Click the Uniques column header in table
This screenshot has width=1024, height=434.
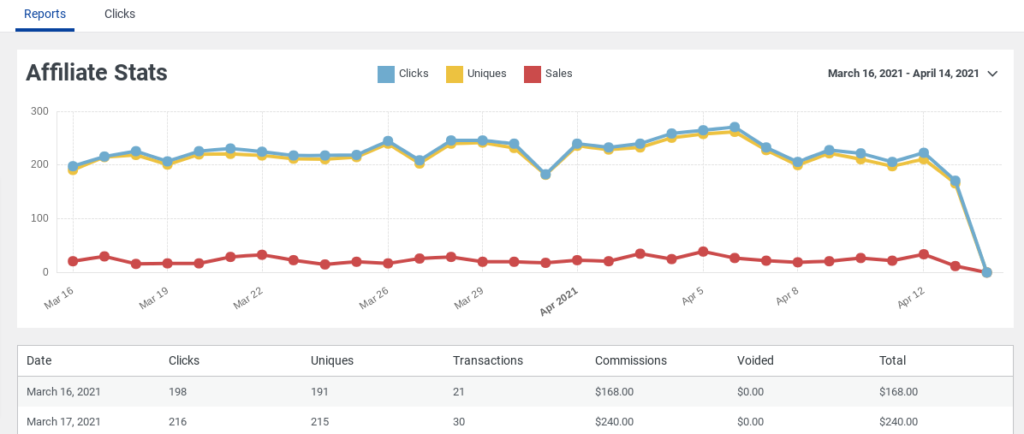333,361
